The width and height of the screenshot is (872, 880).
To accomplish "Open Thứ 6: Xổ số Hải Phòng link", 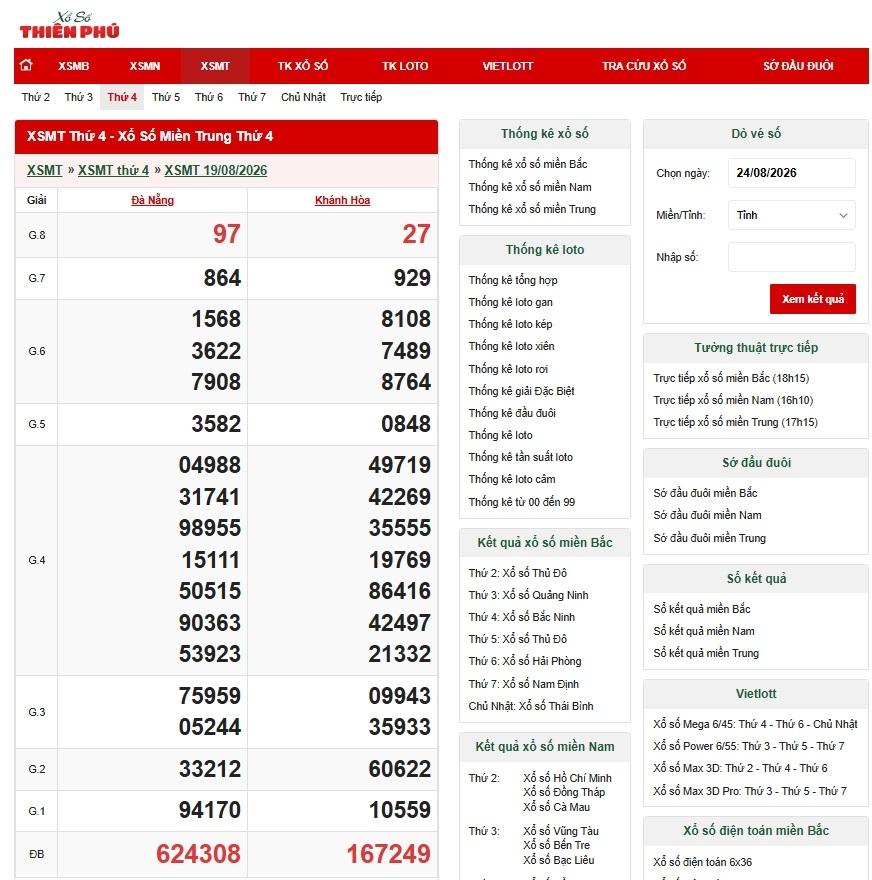I will click(x=525, y=661).
